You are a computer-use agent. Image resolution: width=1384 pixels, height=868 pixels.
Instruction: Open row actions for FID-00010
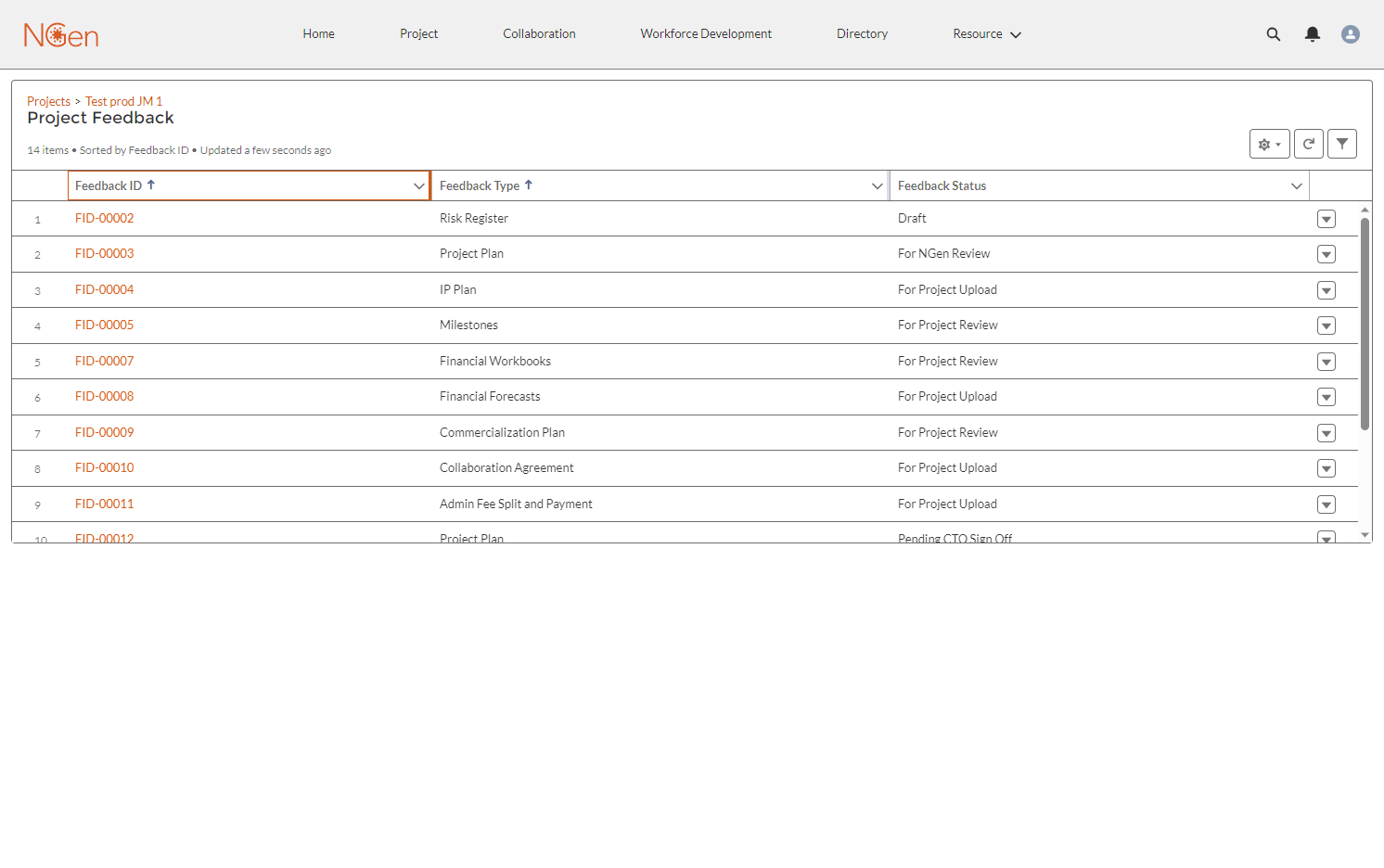tap(1326, 468)
